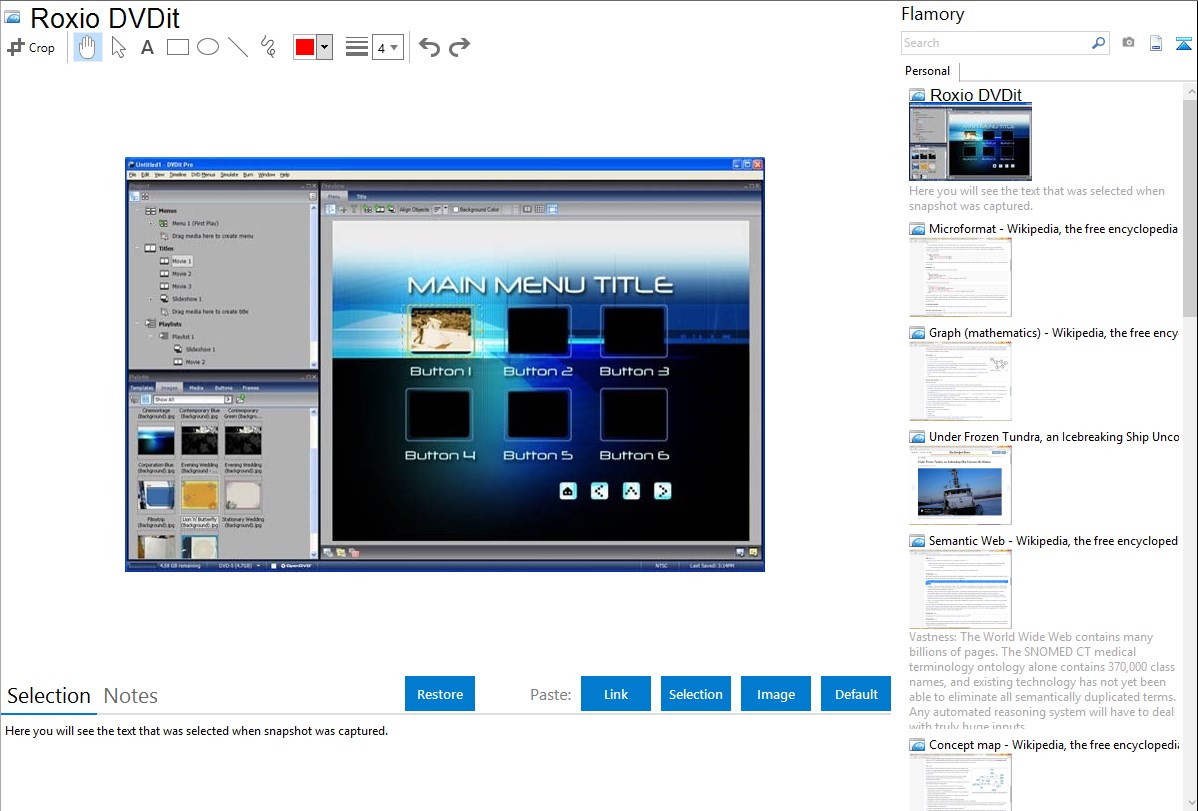Image resolution: width=1198 pixels, height=811 pixels.
Task: Click the document page icon near Search
Action: point(1156,43)
